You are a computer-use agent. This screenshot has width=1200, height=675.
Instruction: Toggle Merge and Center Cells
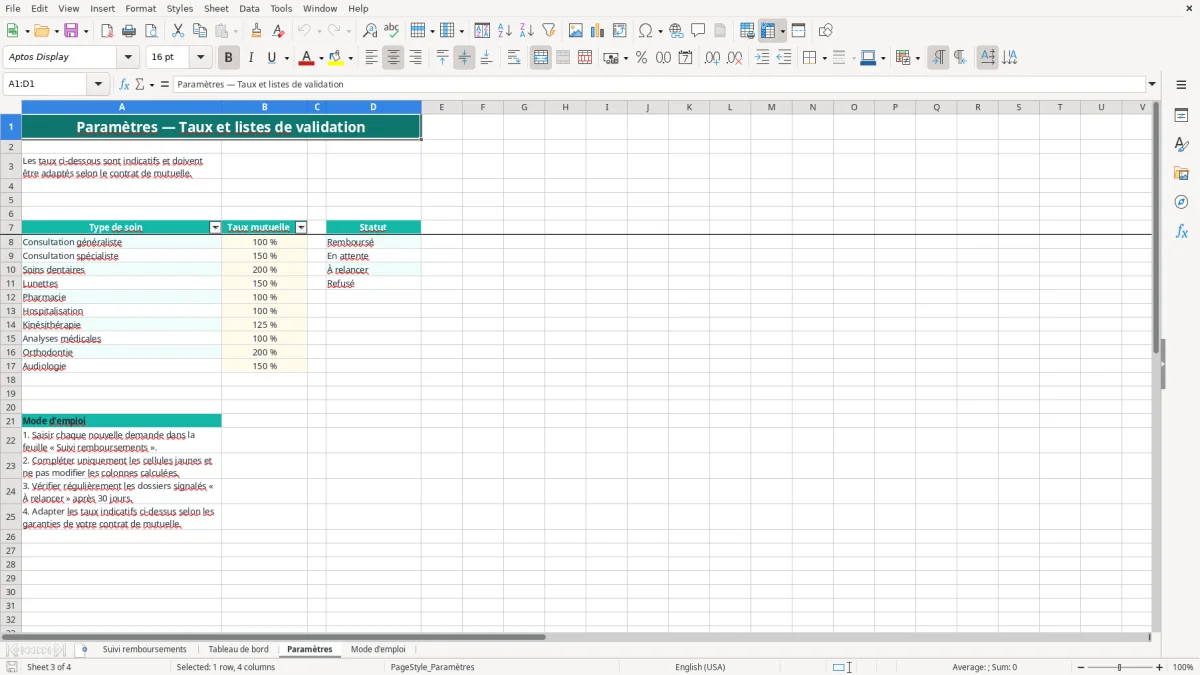click(x=541, y=58)
